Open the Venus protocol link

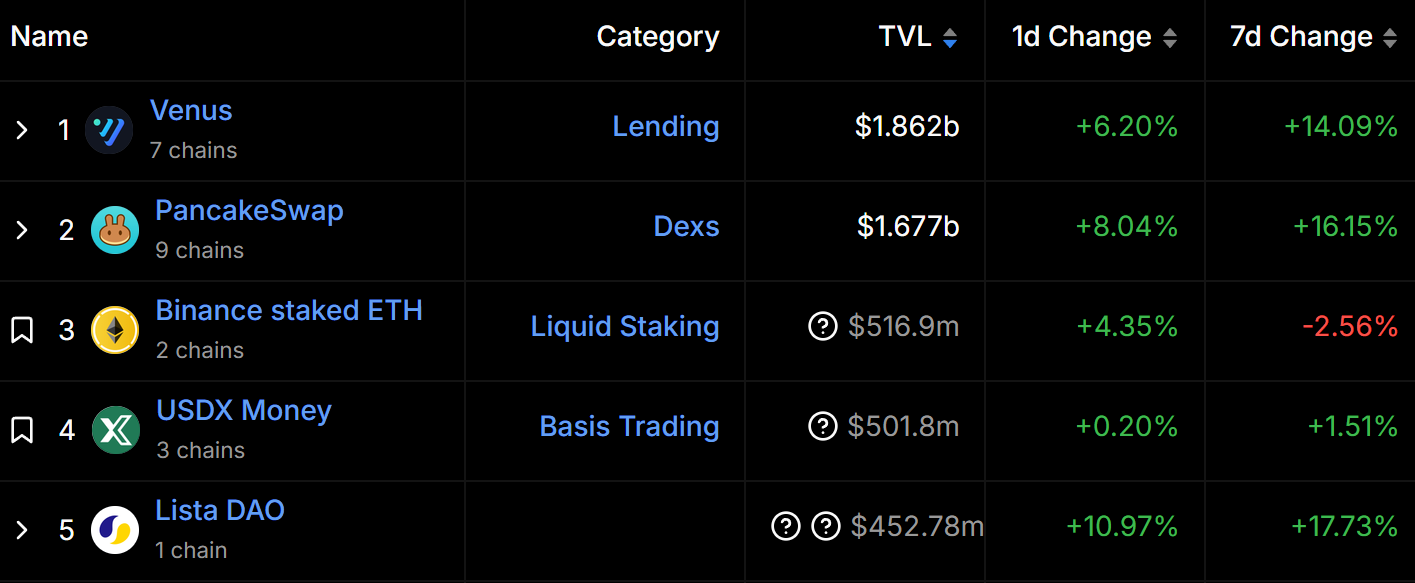[191, 111]
